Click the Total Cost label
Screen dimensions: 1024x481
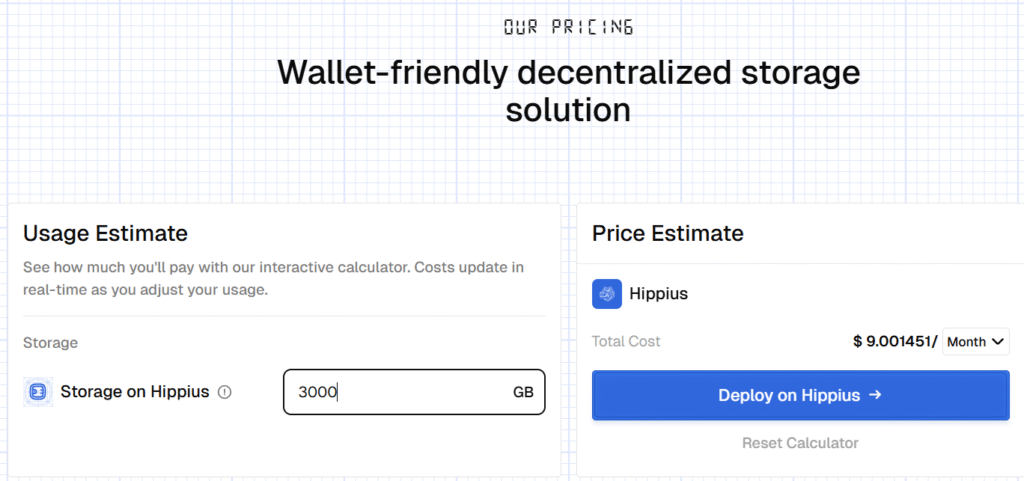tap(626, 341)
